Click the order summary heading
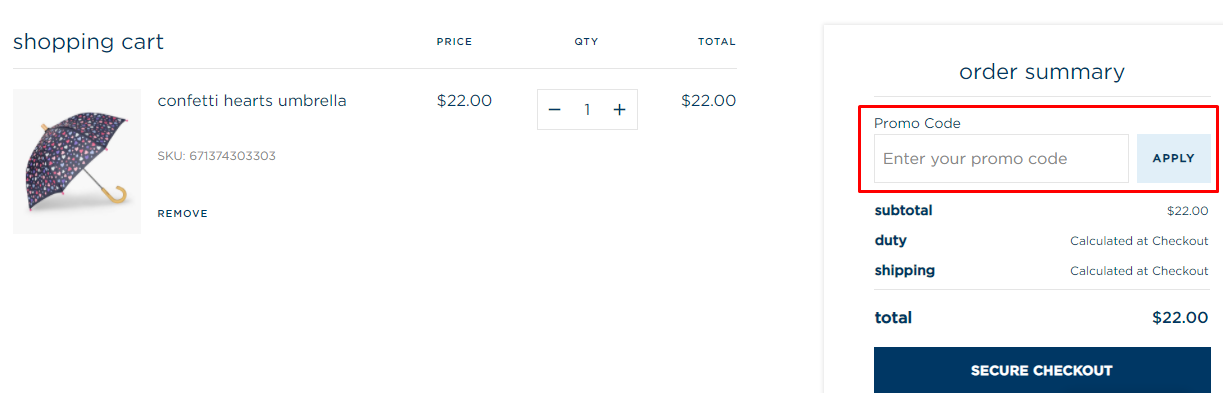1223x393 pixels. (x=1042, y=72)
